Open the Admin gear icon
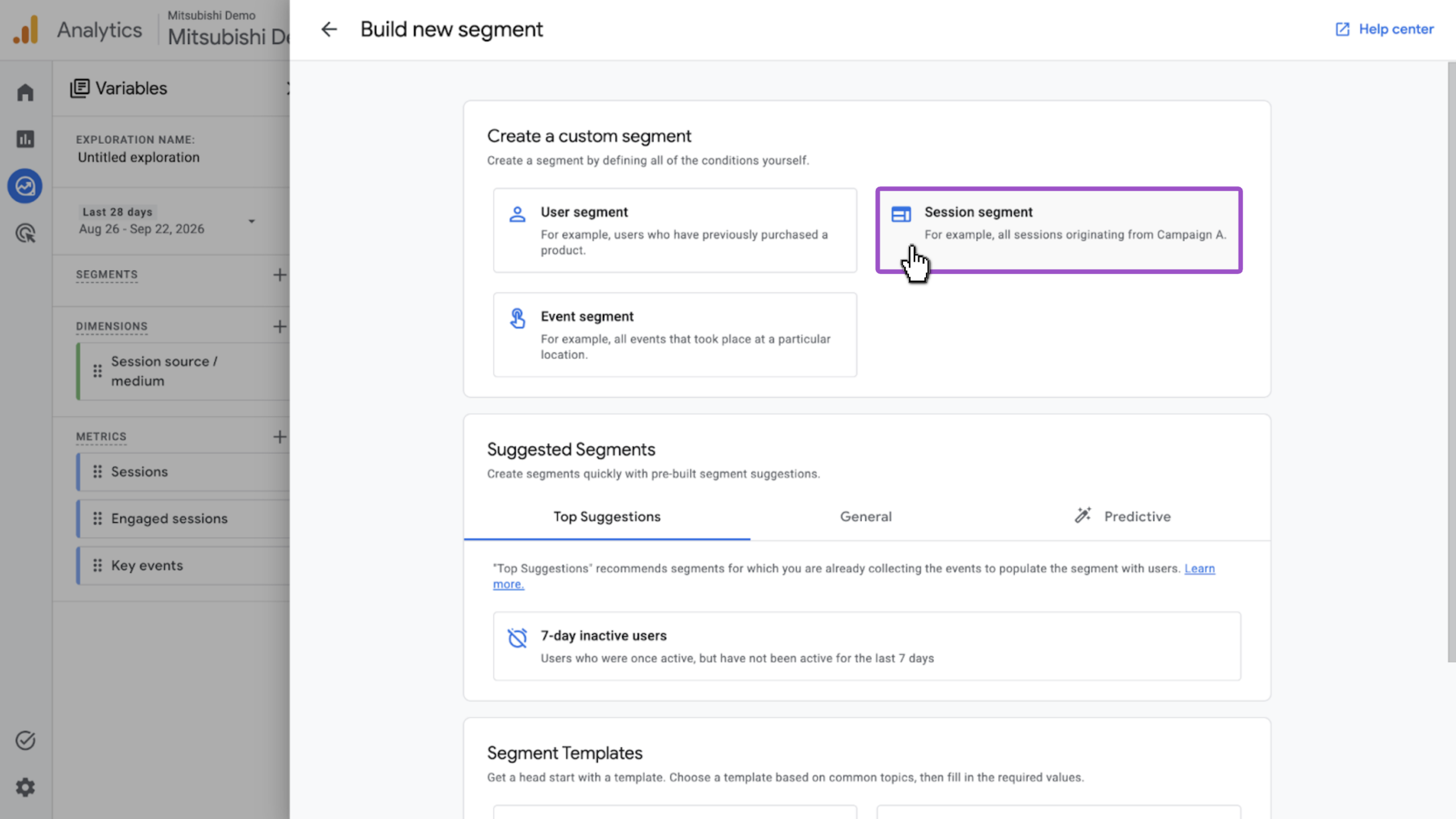The width and height of the screenshot is (1456, 819). (x=25, y=788)
